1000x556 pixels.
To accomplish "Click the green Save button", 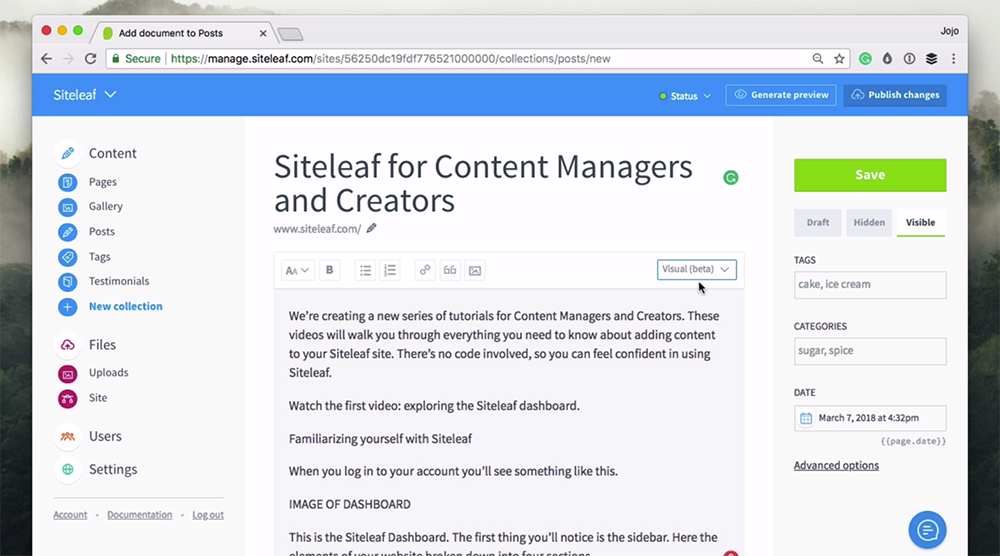I will [x=870, y=175].
